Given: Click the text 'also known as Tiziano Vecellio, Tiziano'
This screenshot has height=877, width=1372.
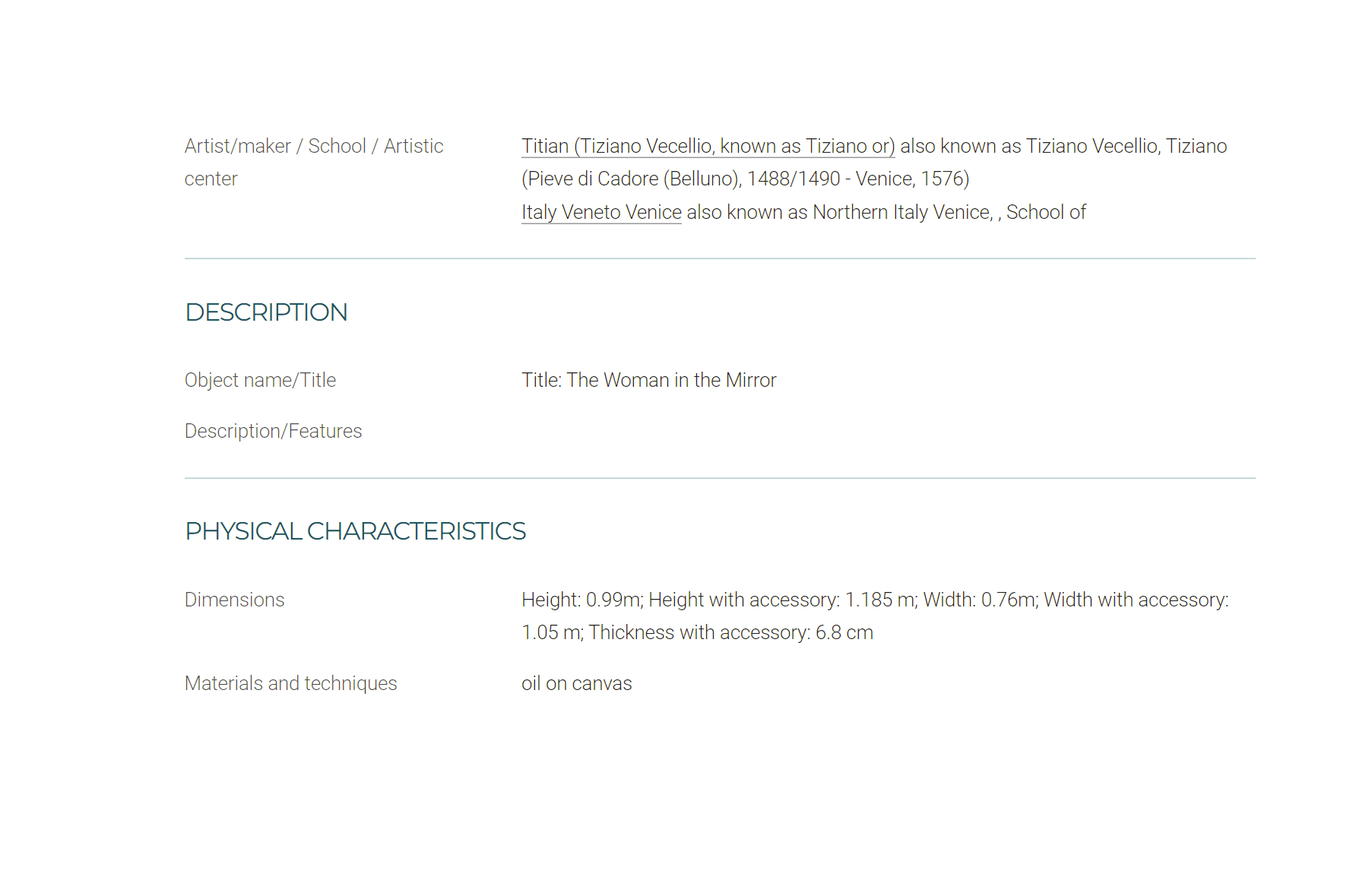Looking at the screenshot, I should 1063,146.
